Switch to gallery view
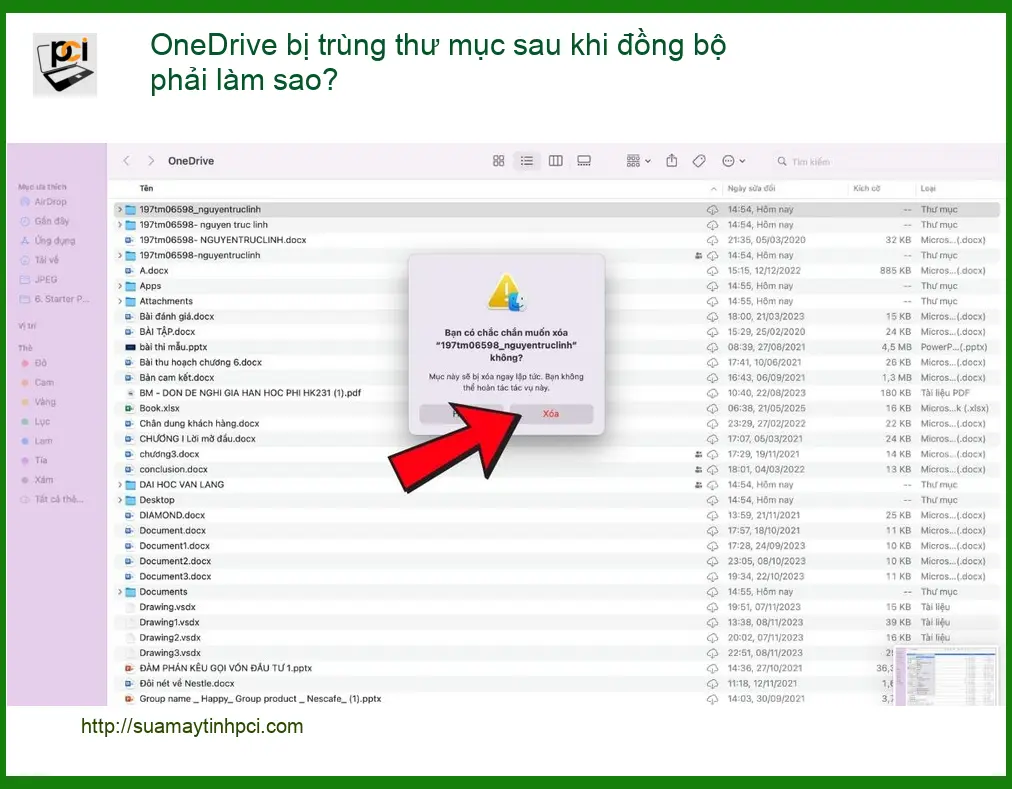 coord(584,161)
